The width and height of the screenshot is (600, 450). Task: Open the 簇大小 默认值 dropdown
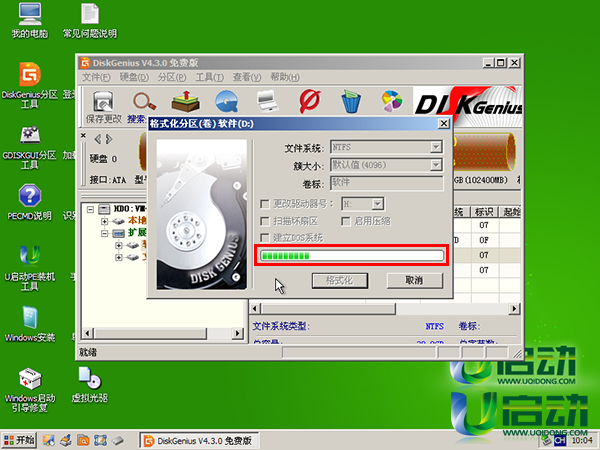[436, 165]
